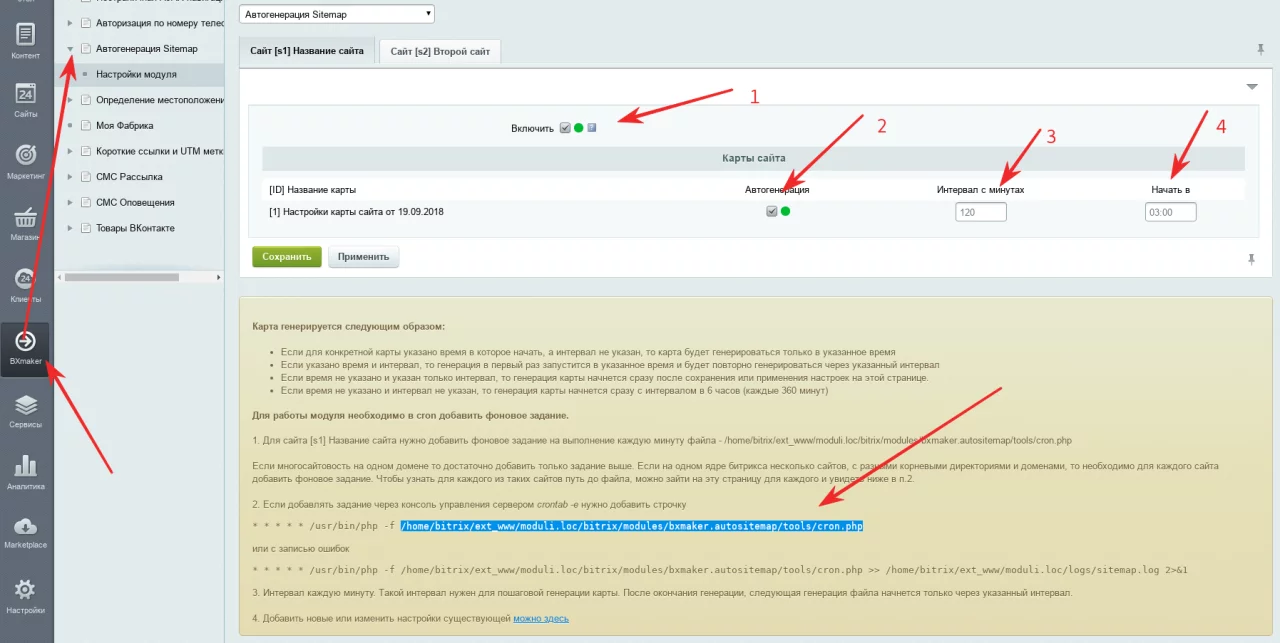Open the Сайты sidebar icon
The height and width of the screenshot is (643, 1280).
[26, 99]
